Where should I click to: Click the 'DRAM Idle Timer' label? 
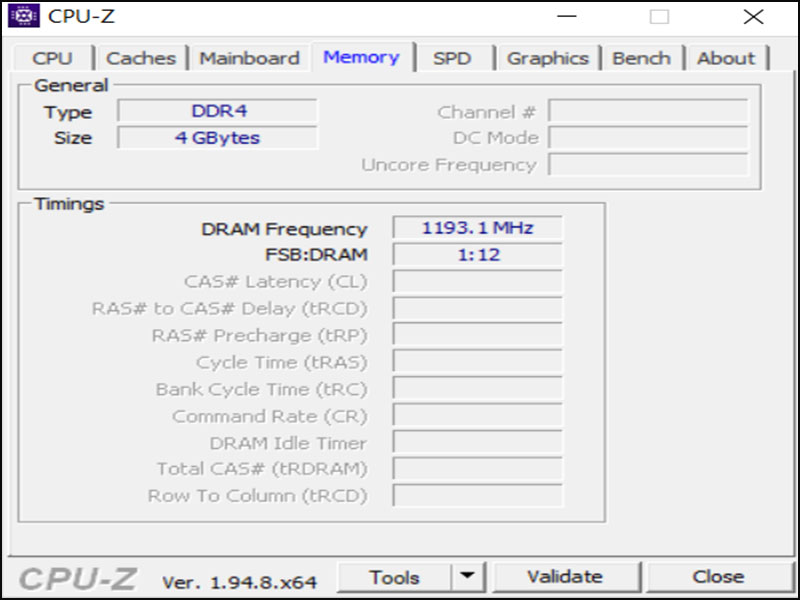[288, 443]
